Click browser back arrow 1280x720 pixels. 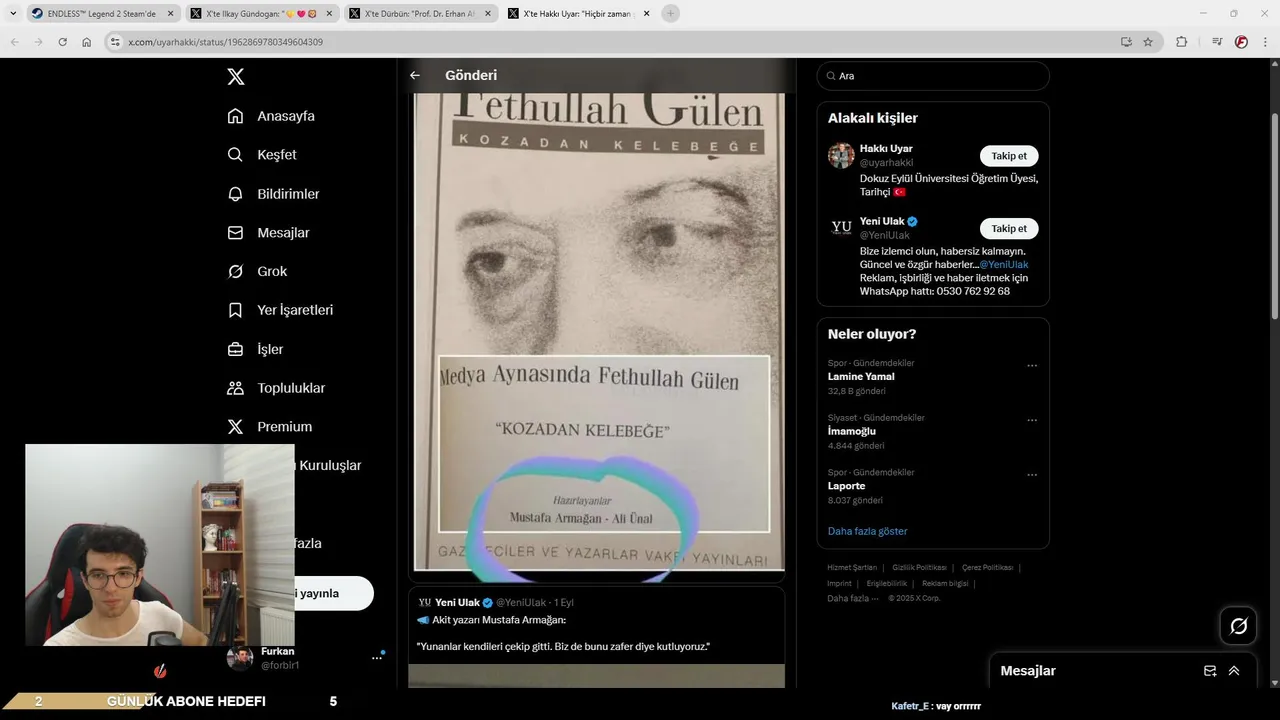click(x=14, y=42)
